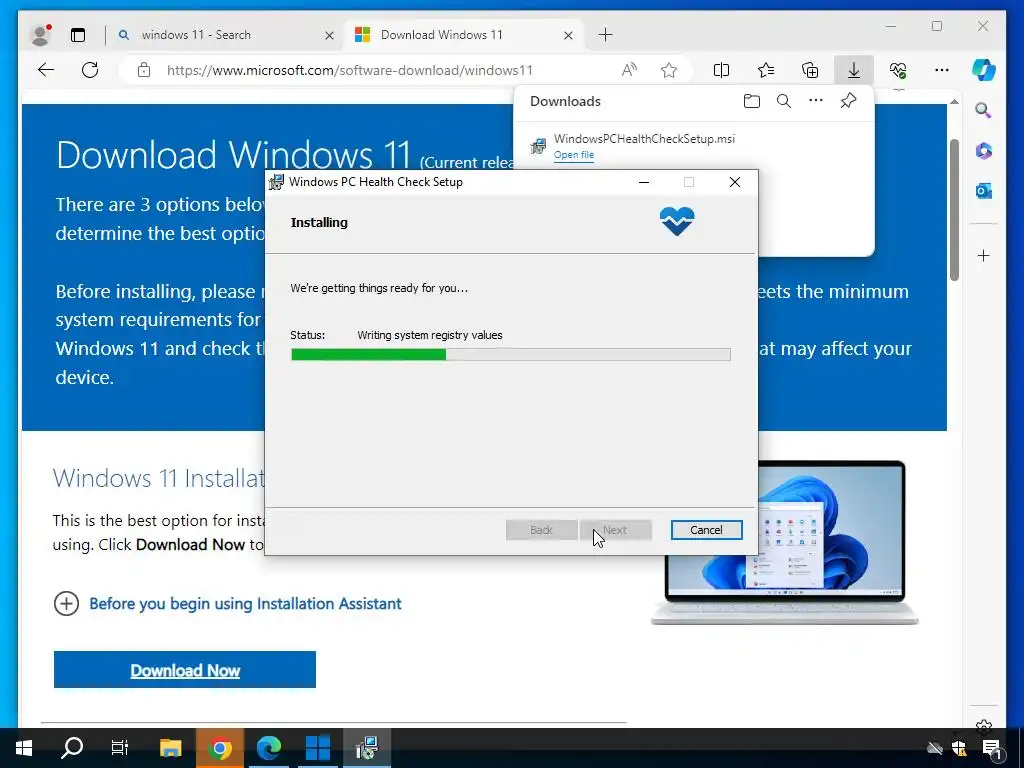Focus the address bar URL field
The height and width of the screenshot is (768, 1024).
tap(349, 70)
